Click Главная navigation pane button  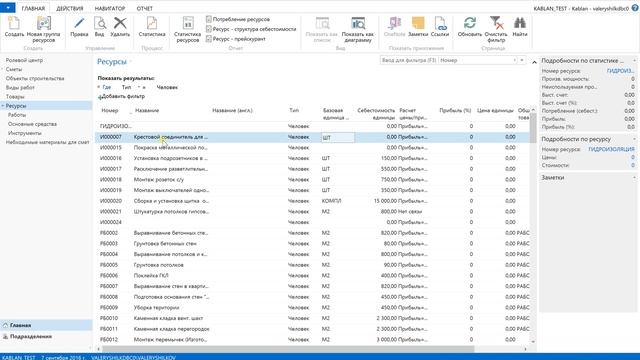46,325
